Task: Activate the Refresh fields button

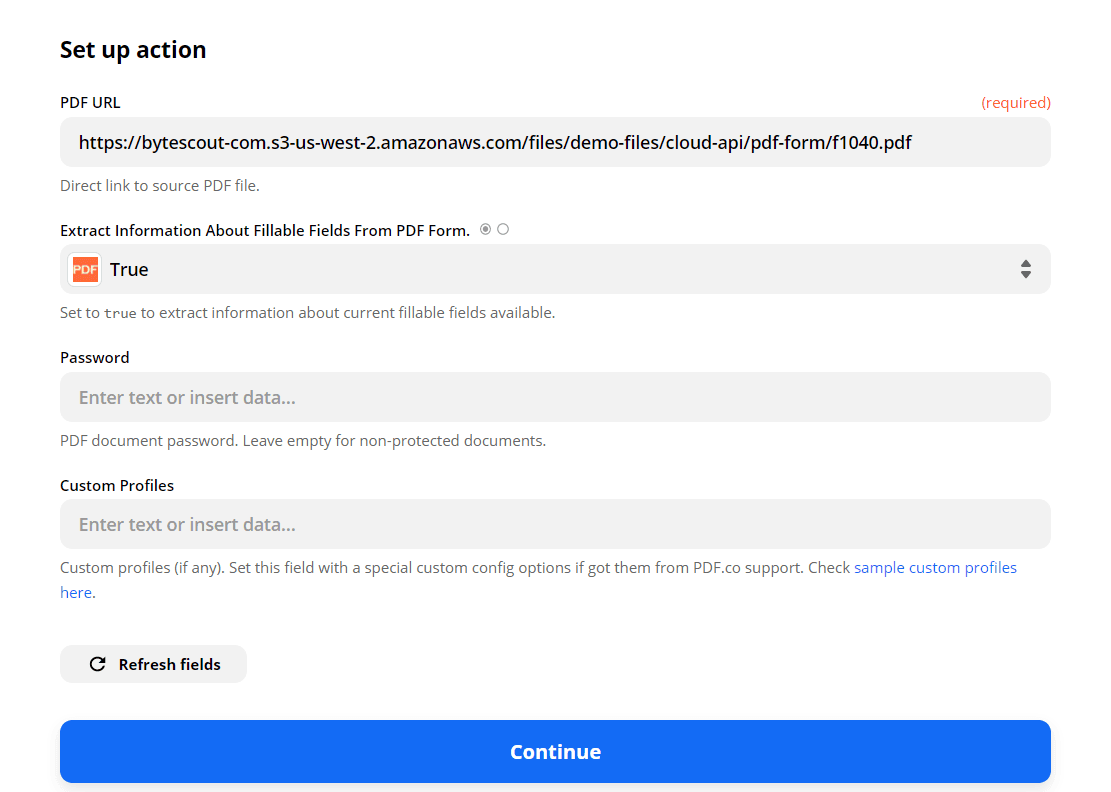Action: click(153, 663)
